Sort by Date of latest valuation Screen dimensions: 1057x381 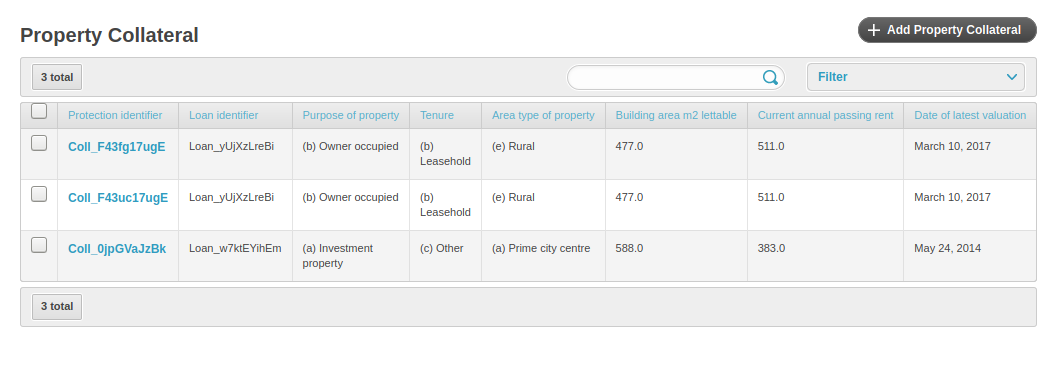click(x=970, y=115)
